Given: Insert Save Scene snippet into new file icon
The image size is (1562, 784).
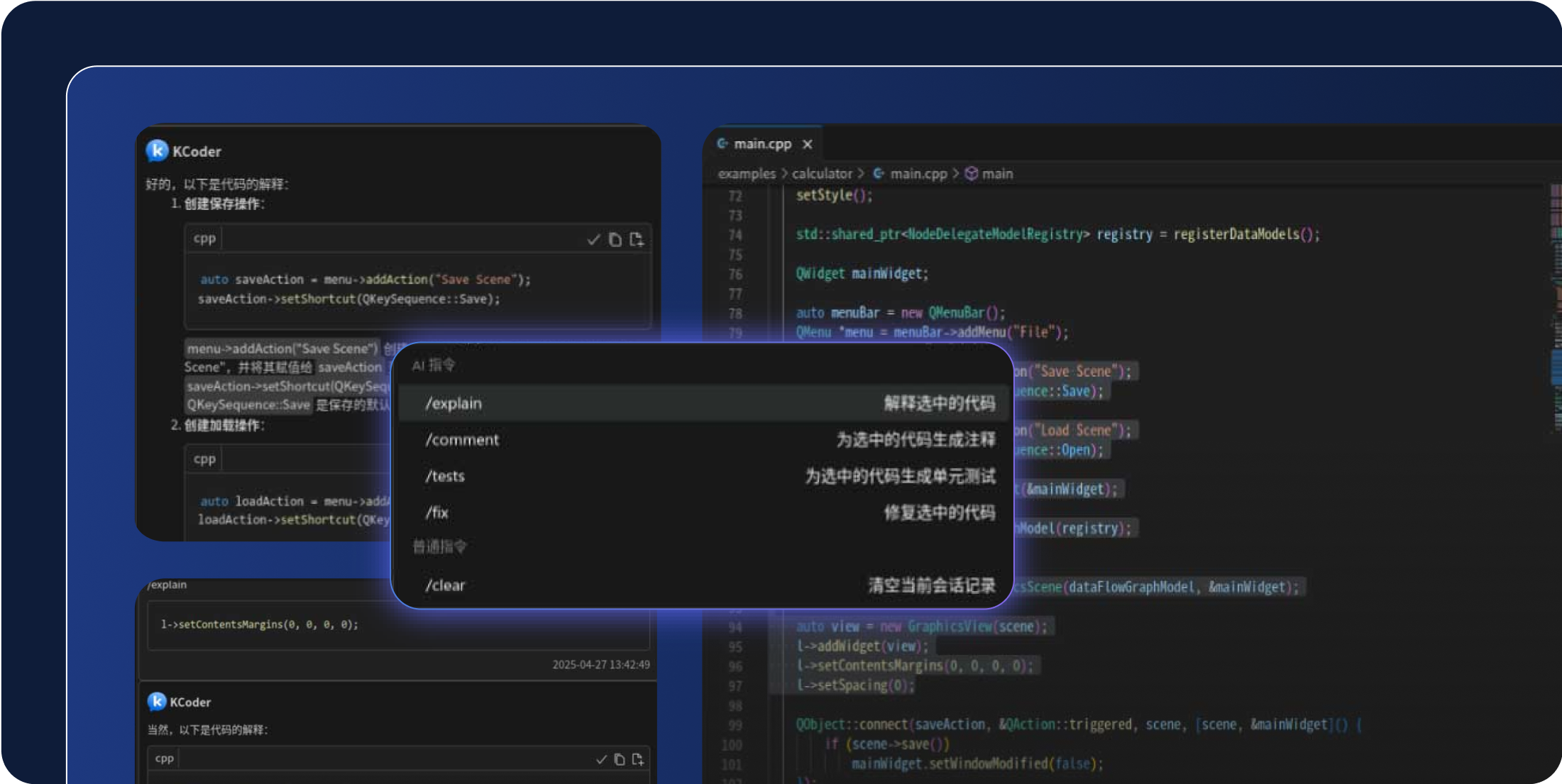Looking at the screenshot, I should pos(637,241).
